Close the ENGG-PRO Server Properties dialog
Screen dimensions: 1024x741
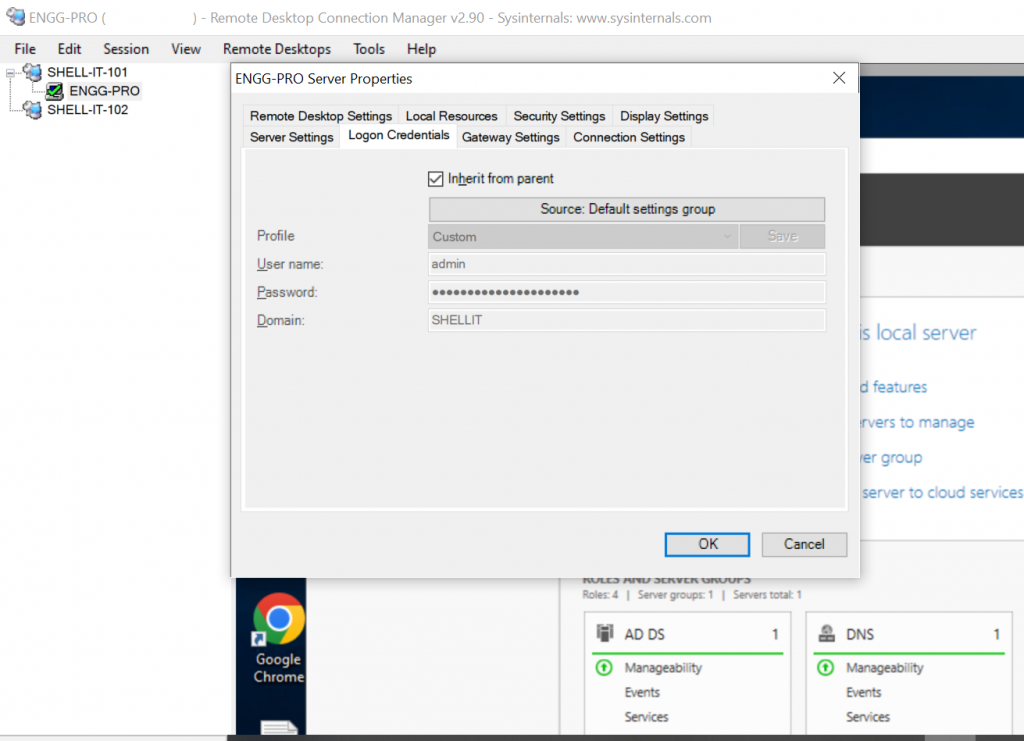point(839,78)
